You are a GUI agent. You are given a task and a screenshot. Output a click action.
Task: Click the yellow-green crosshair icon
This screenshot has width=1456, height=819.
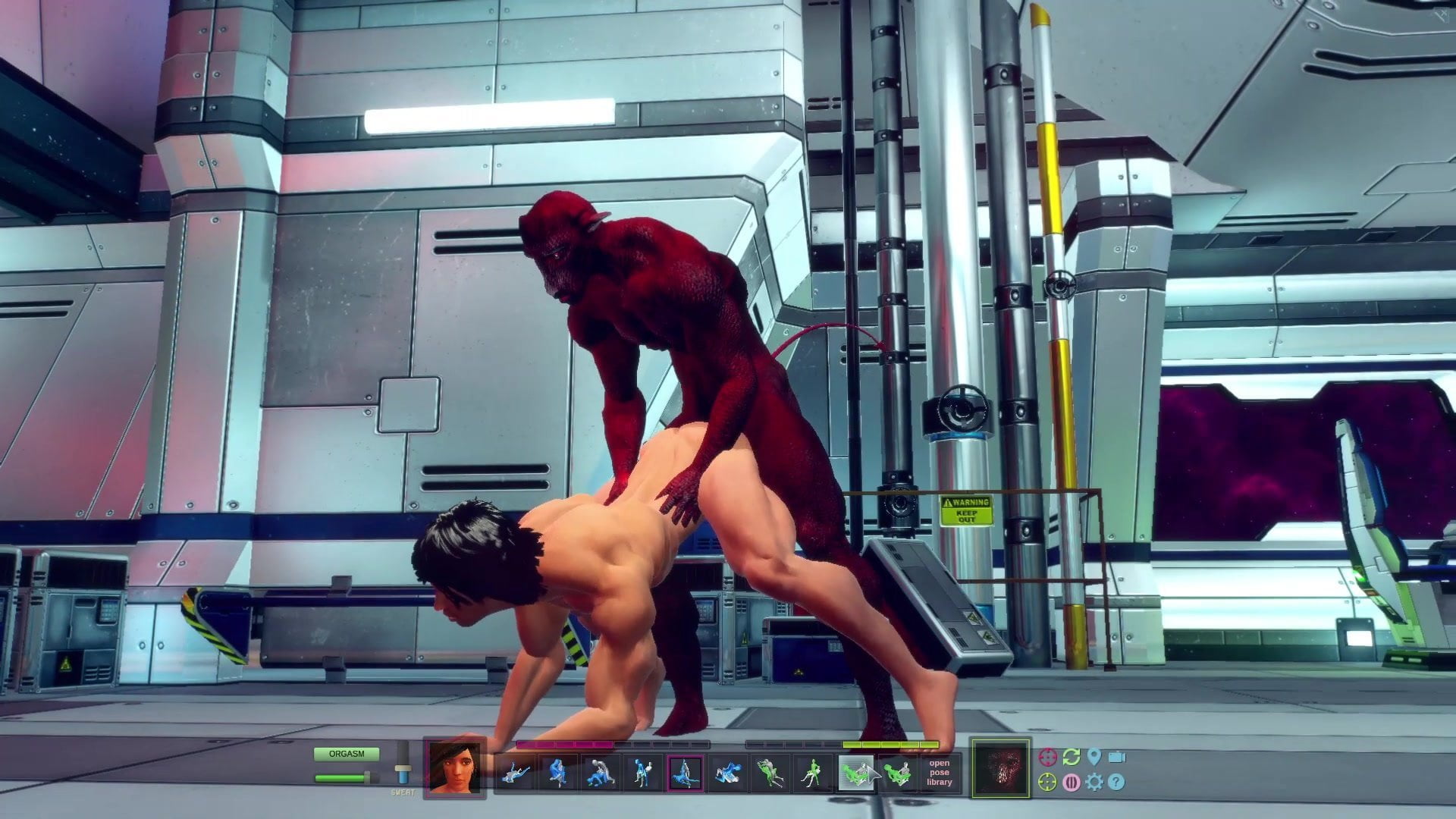pyautogui.click(x=1047, y=782)
